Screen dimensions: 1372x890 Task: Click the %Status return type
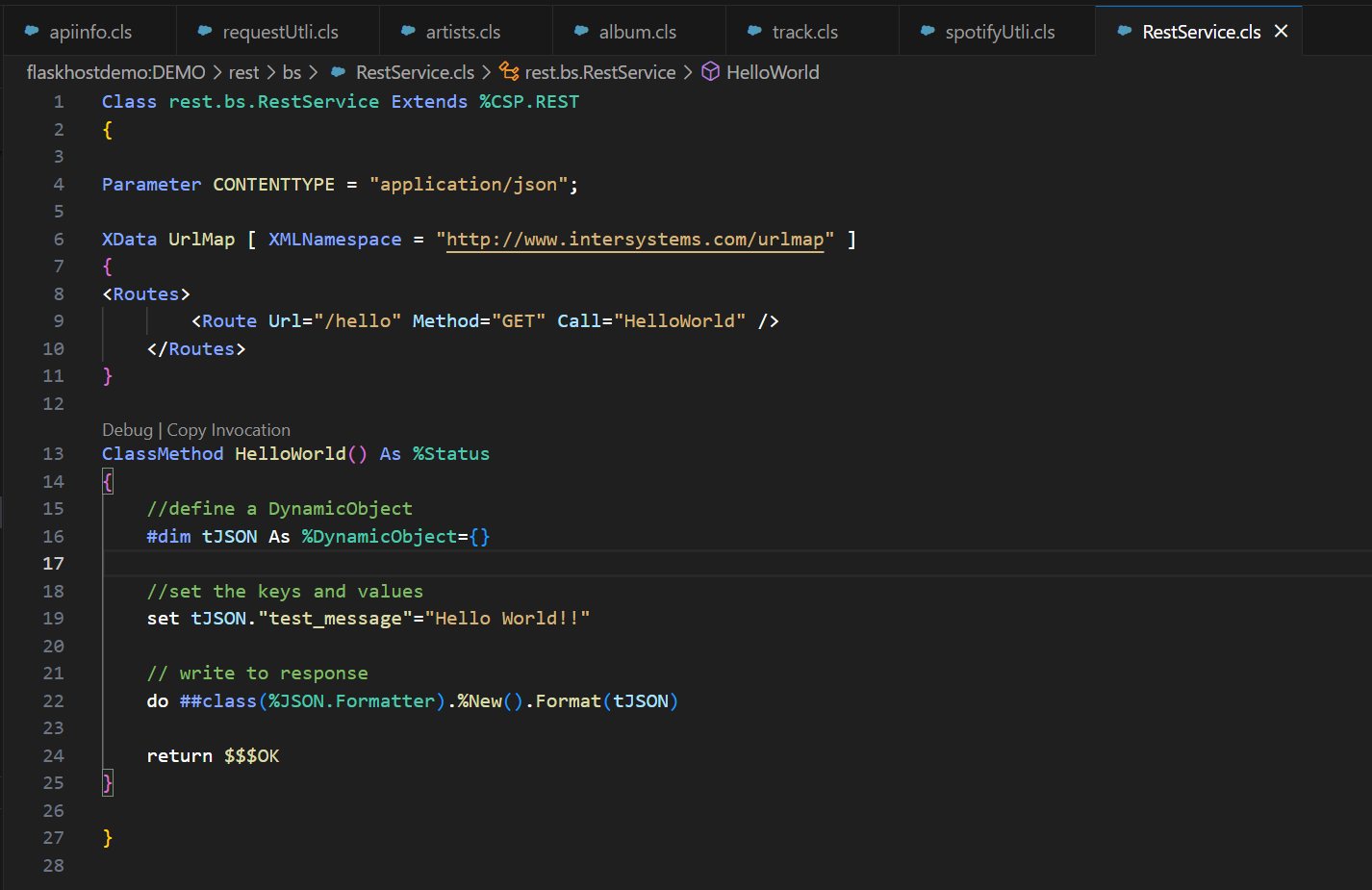coord(451,454)
